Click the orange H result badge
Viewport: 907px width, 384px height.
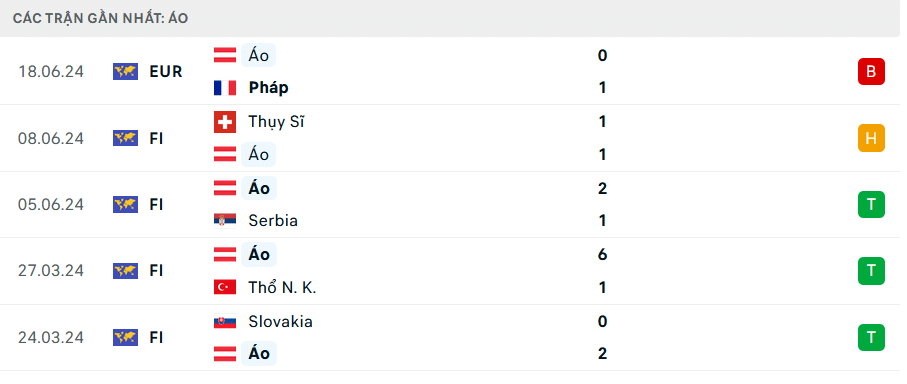coord(871,138)
